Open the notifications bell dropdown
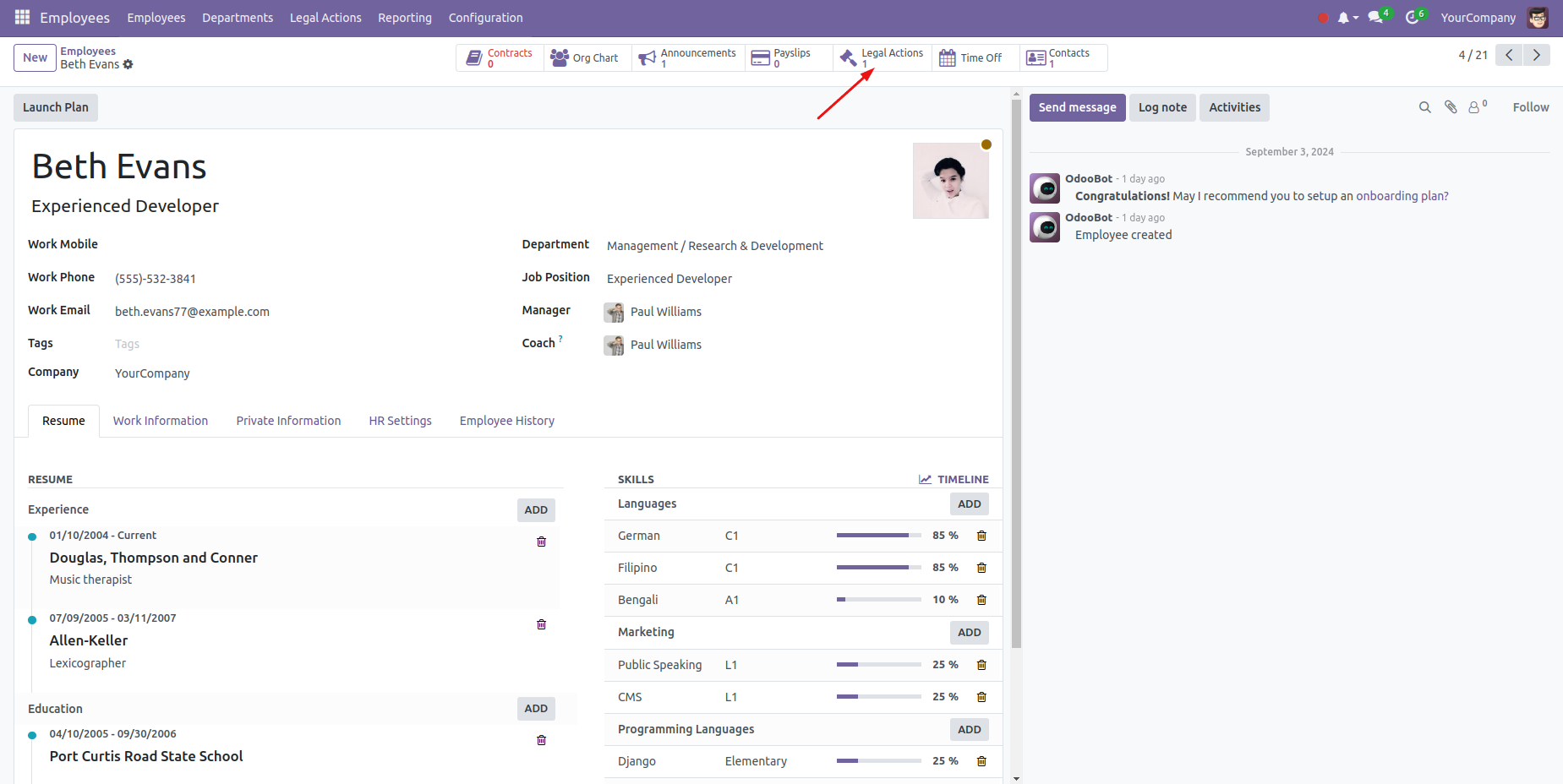 tap(1347, 18)
